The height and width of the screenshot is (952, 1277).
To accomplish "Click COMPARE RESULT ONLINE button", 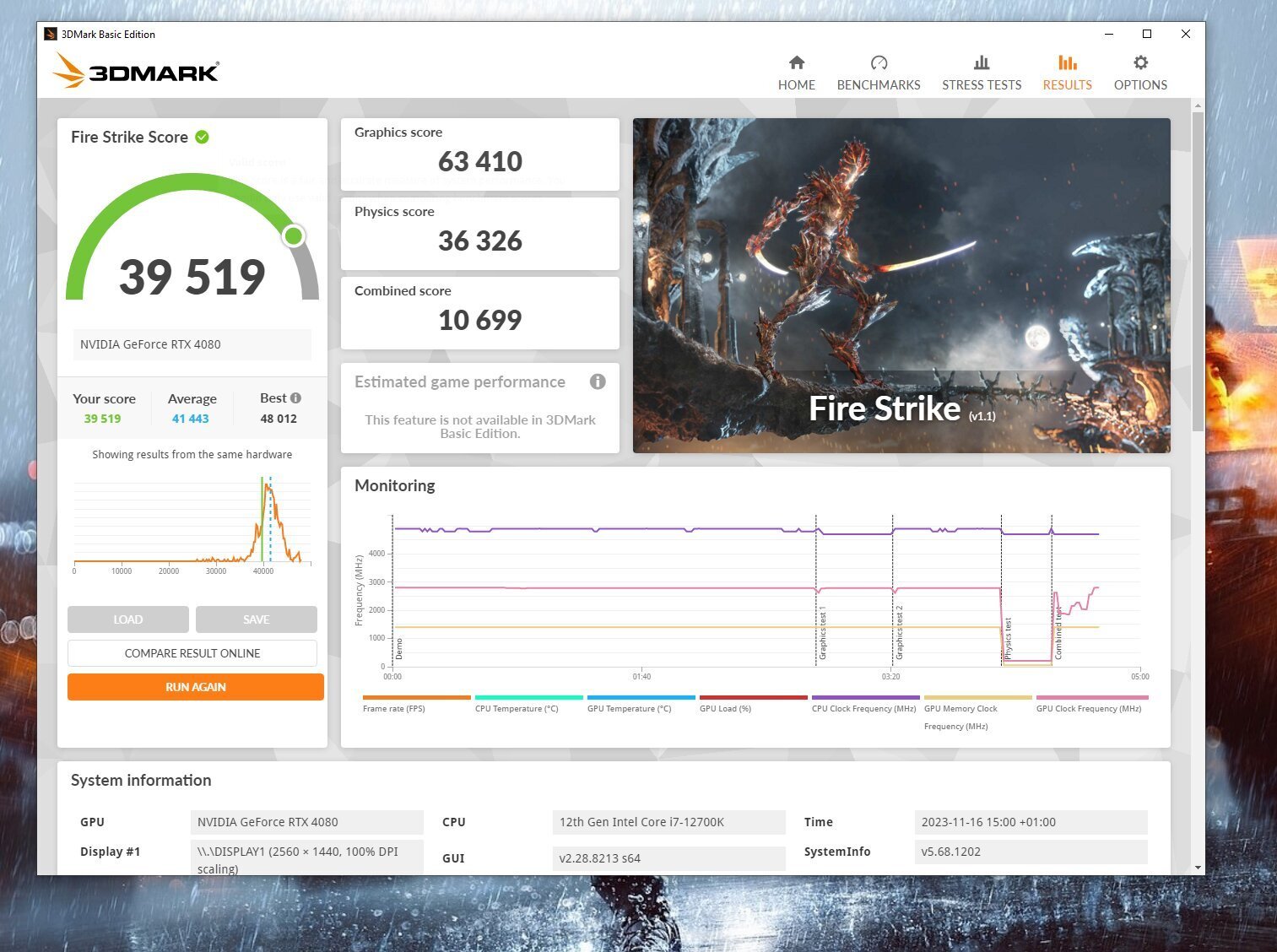I will click(x=192, y=653).
